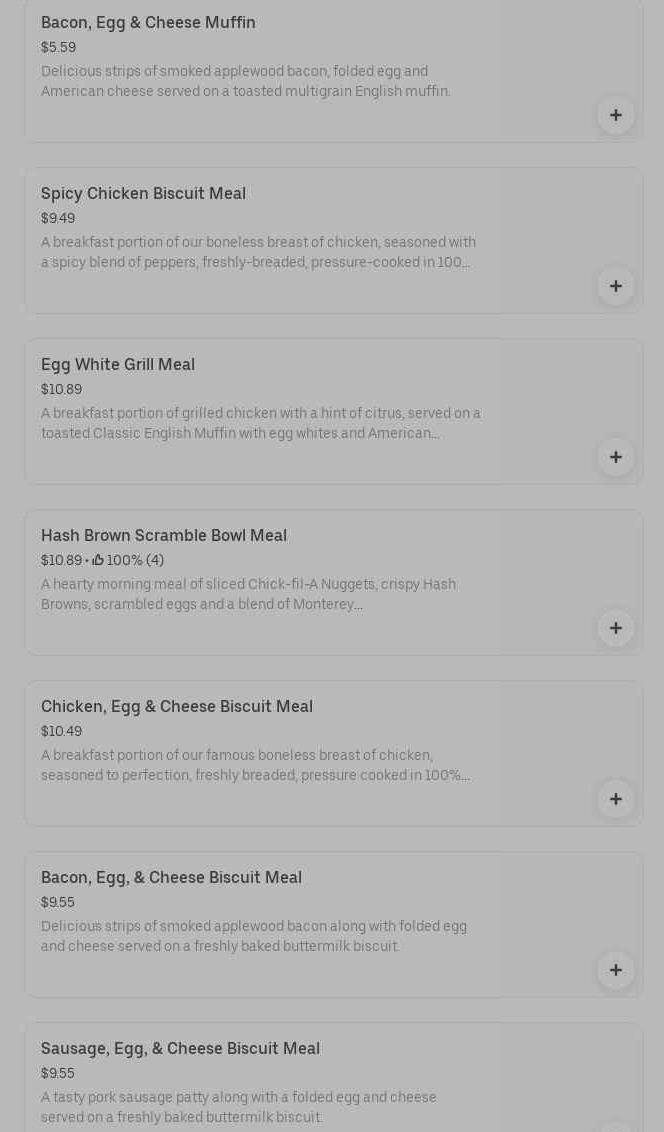
Task: Open Chicken, Egg & Cheese Biscuit Meal title
Action: [177, 706]
